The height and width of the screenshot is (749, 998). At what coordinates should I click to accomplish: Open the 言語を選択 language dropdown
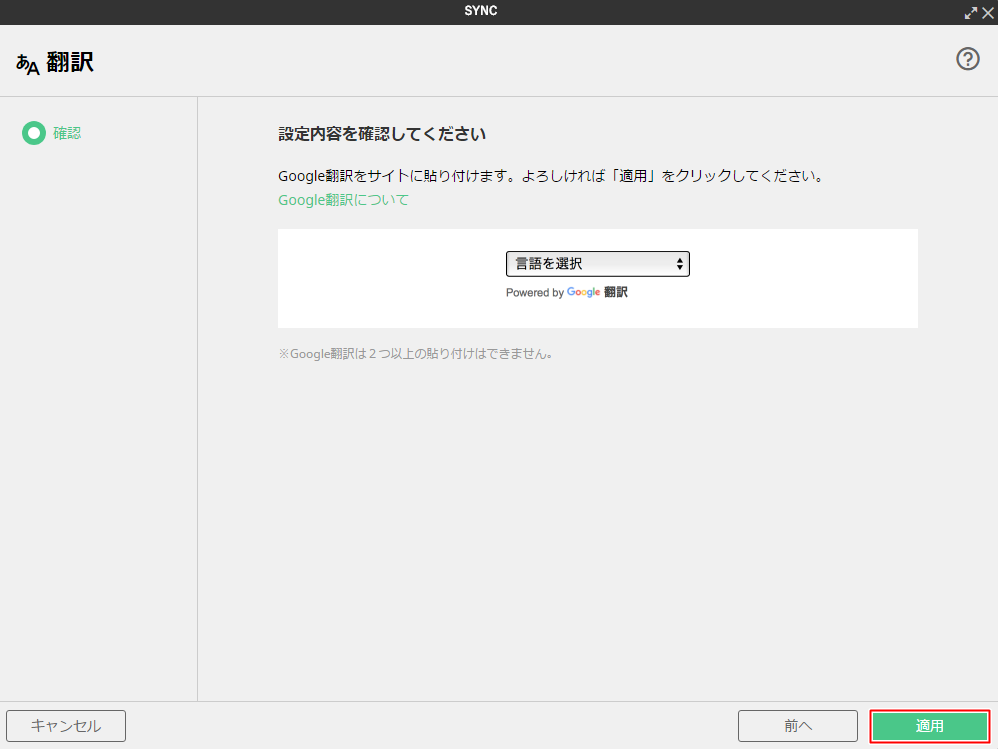(598, 263)
